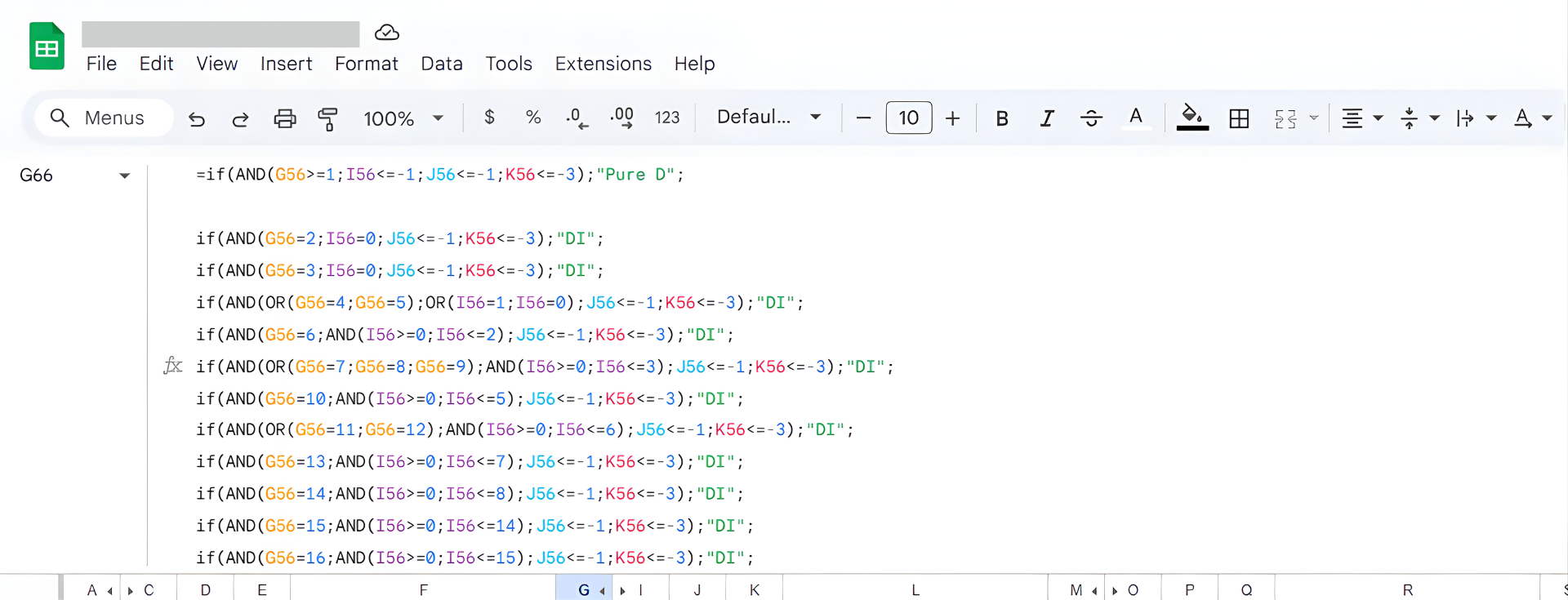The image size is (1568, 600).
Task: Click the undo arrow icon
Action: click(x=197, y=119)
